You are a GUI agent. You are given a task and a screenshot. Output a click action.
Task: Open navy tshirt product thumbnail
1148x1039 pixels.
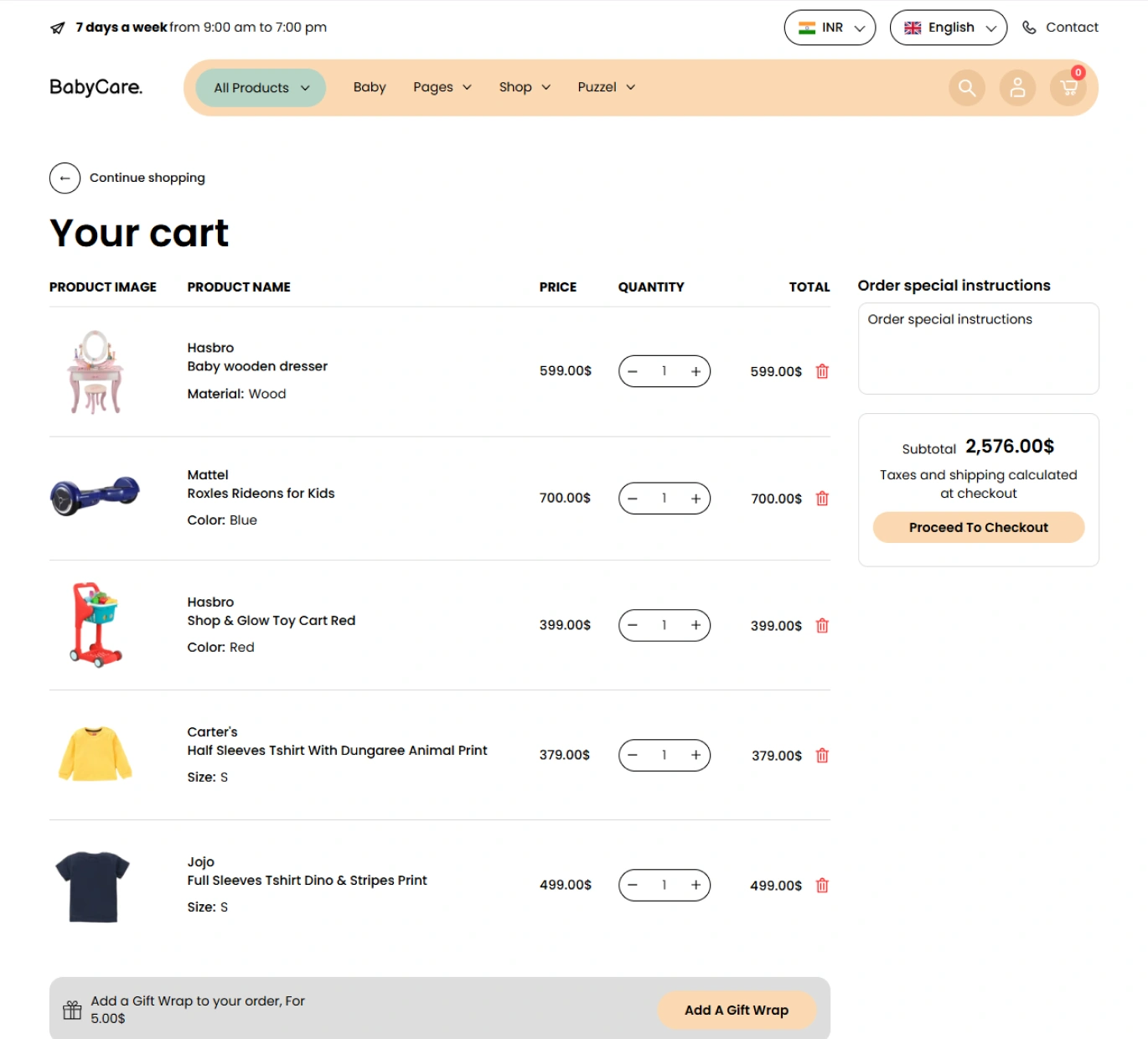coord(92,887)
